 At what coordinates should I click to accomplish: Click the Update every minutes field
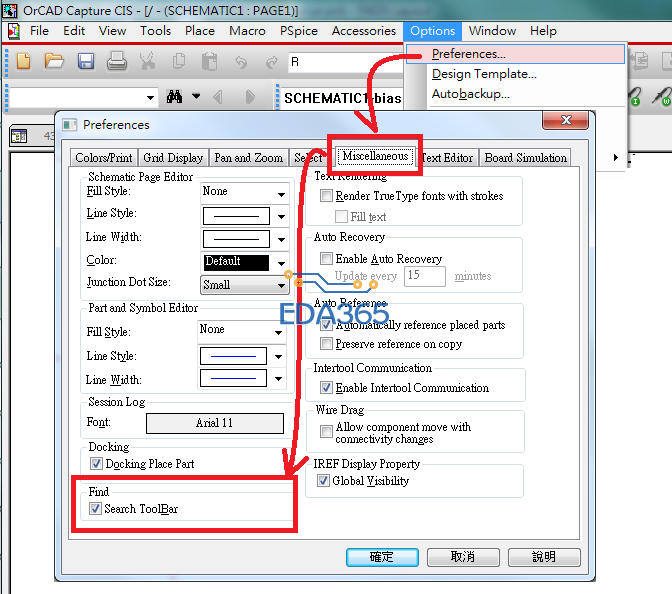click(x=424, y=276)
